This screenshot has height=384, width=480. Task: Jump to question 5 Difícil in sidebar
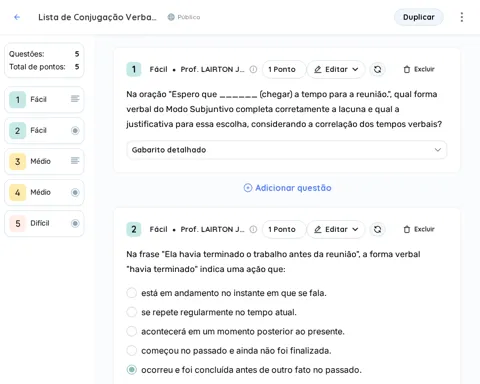point(44,223)
